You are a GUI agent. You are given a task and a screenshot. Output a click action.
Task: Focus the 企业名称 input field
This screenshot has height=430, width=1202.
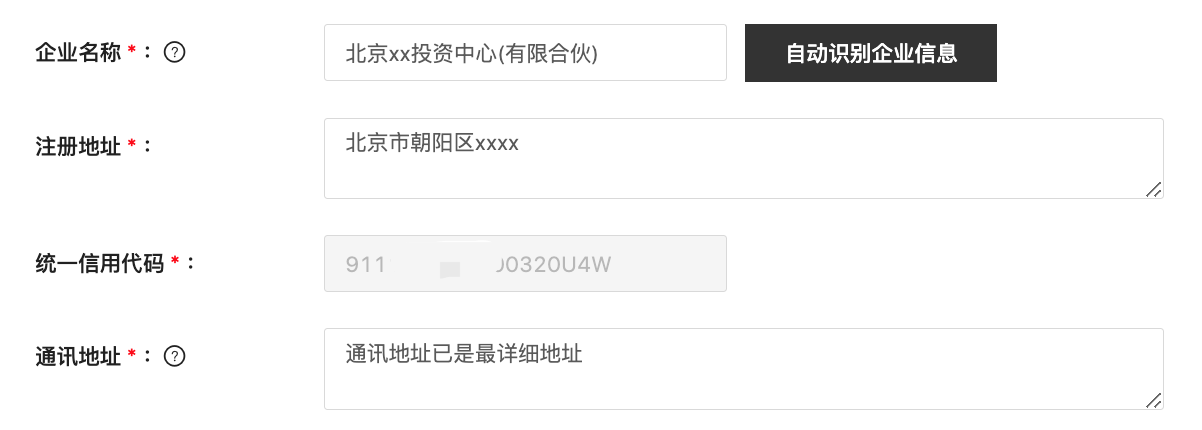525,53
